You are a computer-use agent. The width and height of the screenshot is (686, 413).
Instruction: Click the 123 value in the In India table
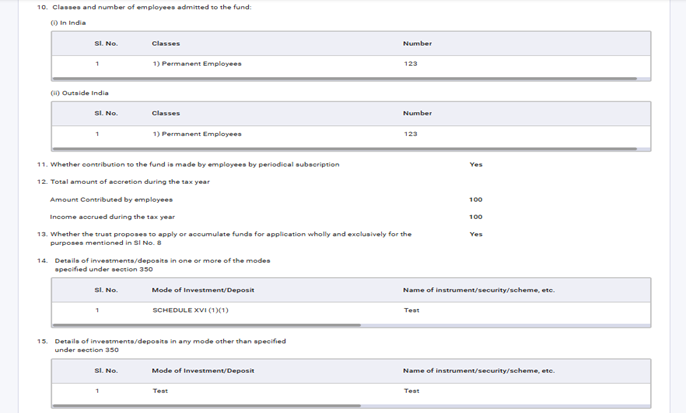(410, 64)
